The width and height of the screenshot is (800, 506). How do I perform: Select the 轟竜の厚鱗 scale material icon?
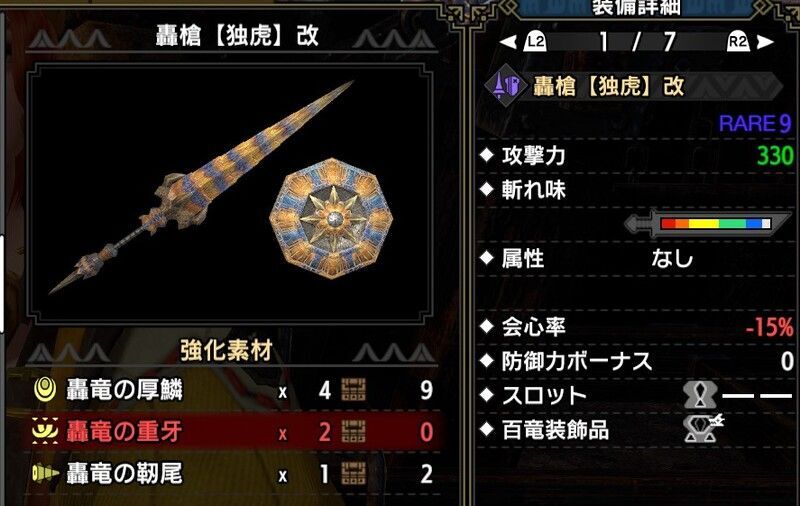[x=45, y=390]
